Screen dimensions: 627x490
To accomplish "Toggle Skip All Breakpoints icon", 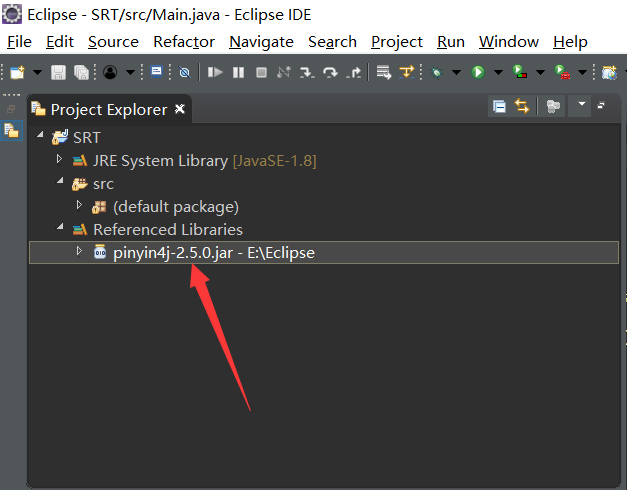I will (184, 72).
